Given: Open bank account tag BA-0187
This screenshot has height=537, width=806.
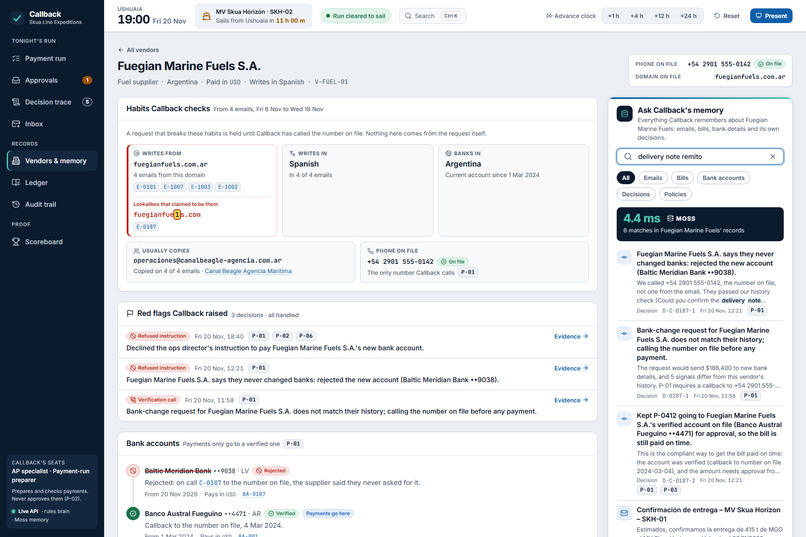Looking at the screenshot, I should pos(254,494).
